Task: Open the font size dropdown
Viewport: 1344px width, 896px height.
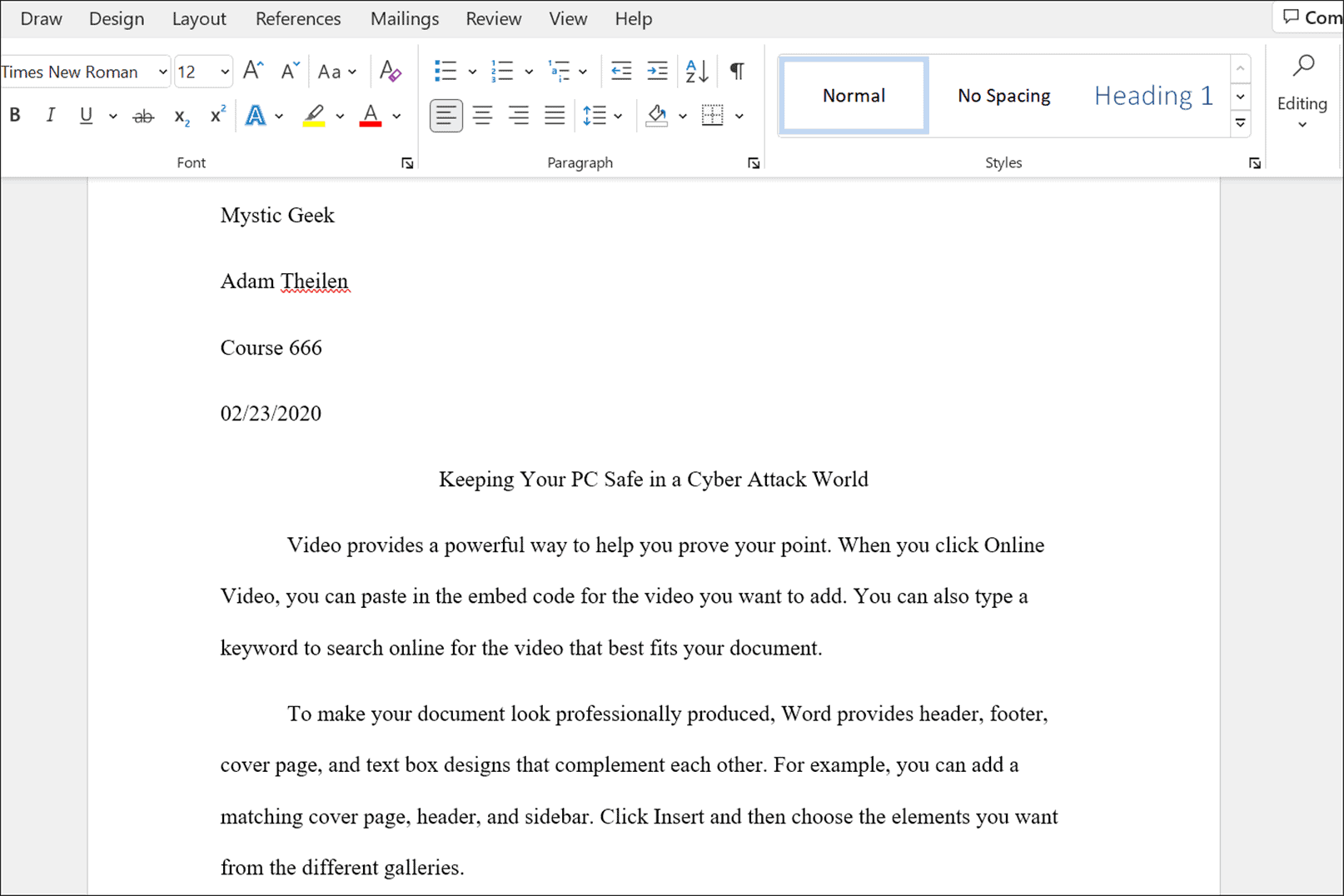Action: tap(223, 72)
